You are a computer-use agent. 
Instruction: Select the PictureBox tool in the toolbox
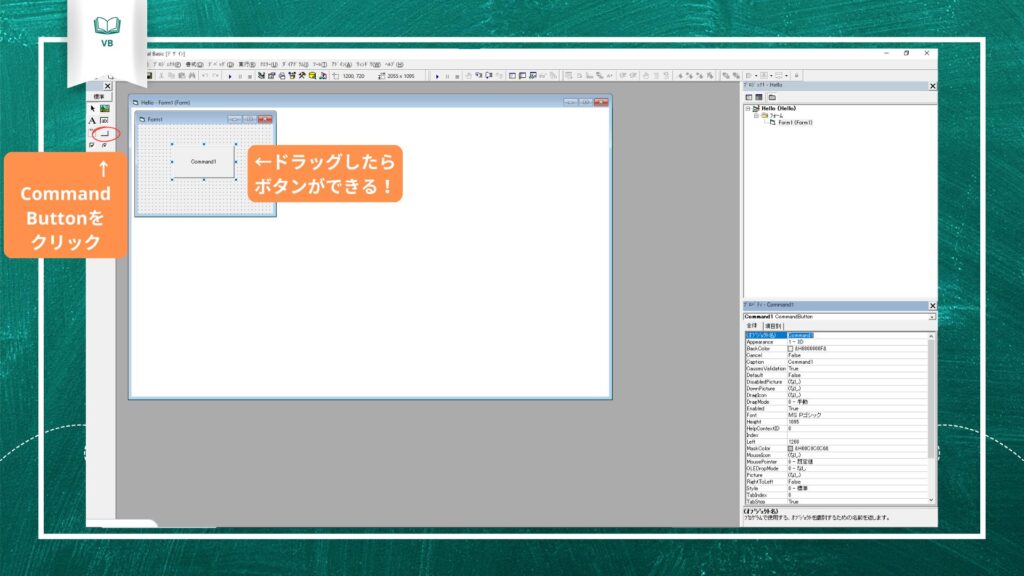click(x=104, y=108)
